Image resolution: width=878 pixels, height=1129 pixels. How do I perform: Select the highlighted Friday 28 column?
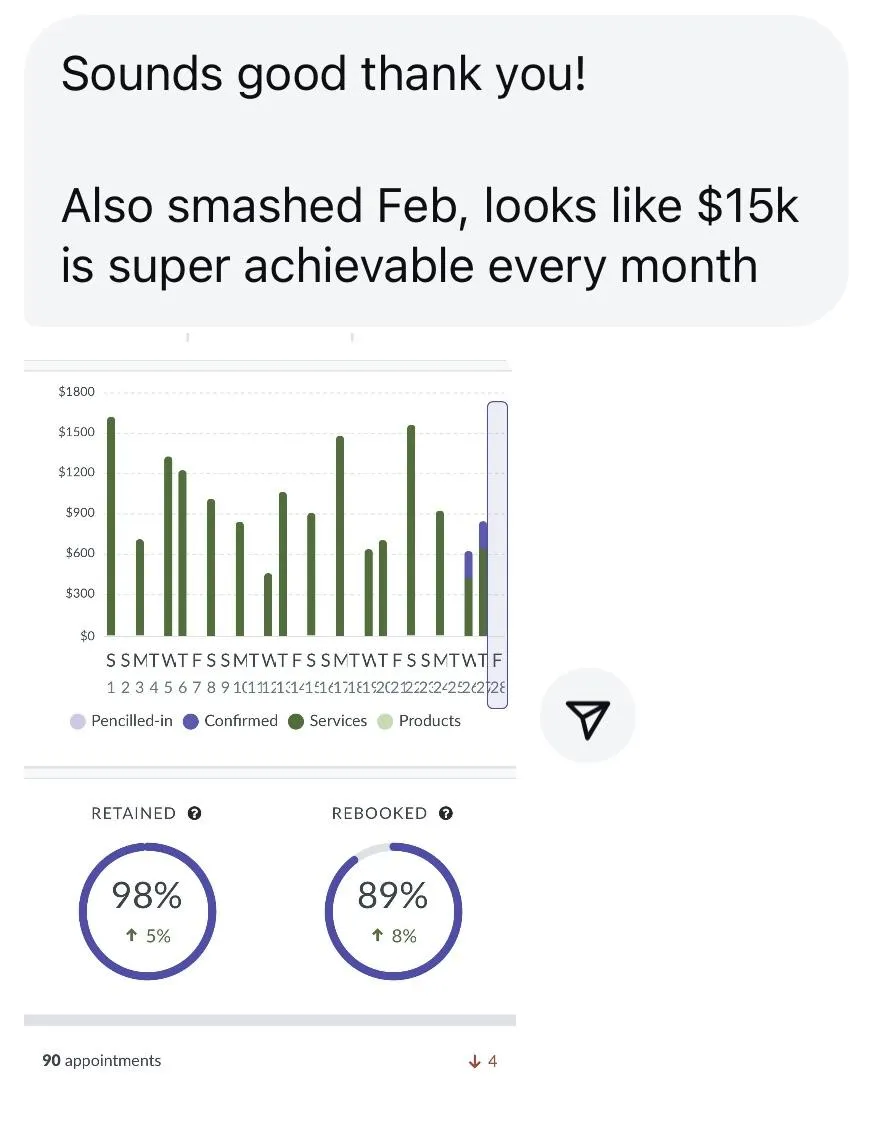point(498,554)
